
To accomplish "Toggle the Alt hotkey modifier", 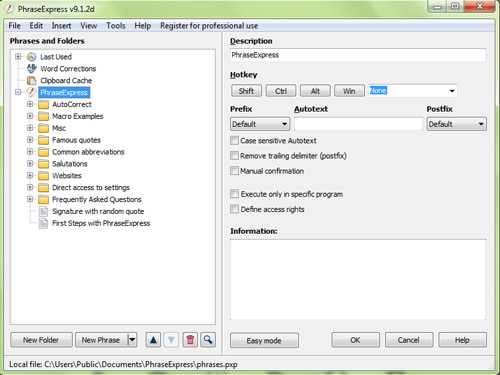I will click(x=315, y=91).
